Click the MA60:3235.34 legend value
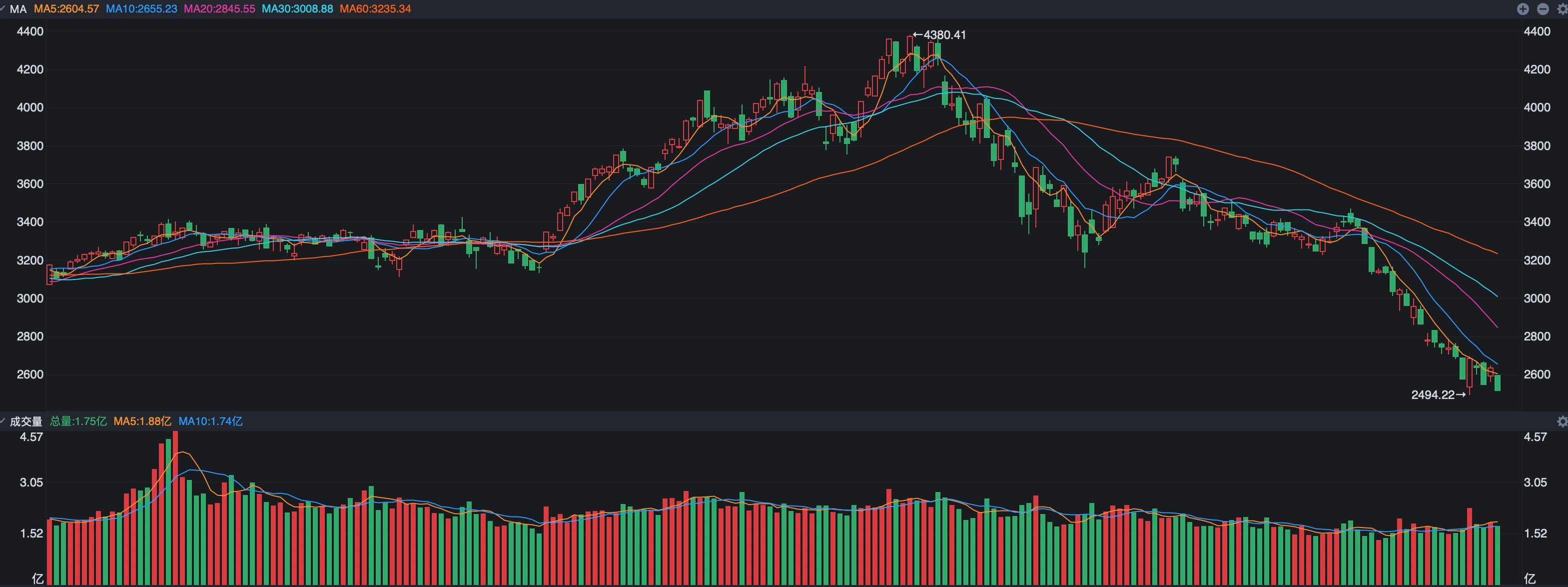 coord(376,8)
